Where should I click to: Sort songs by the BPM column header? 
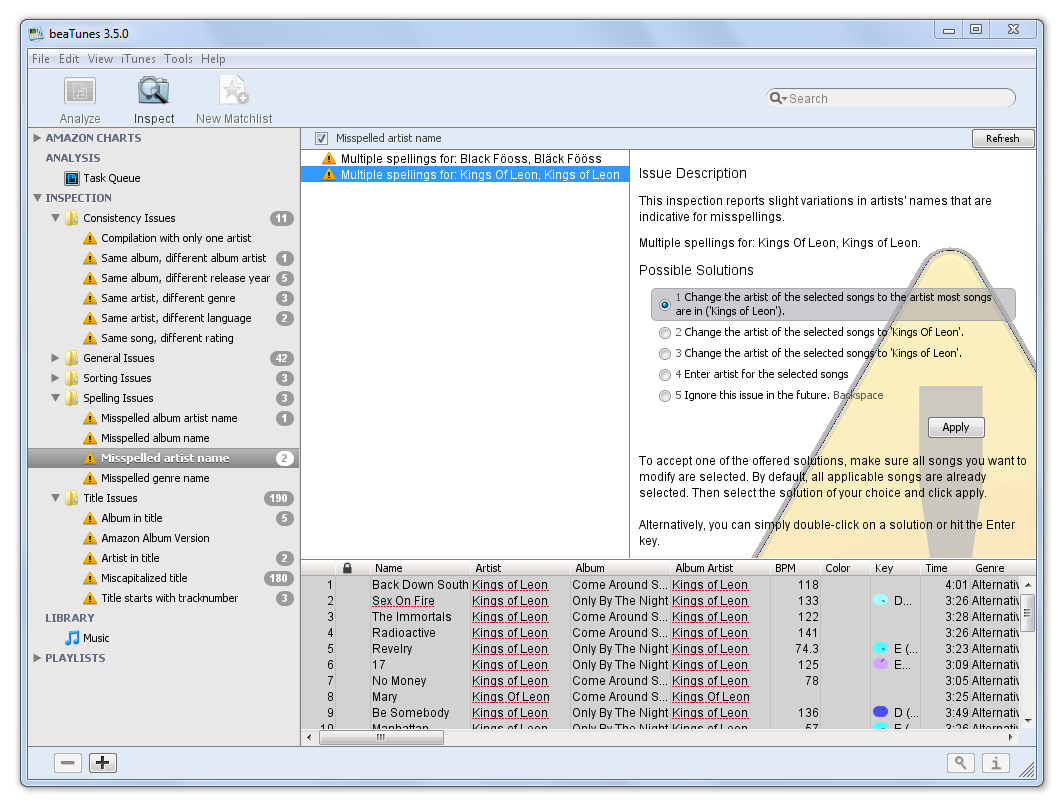pos(795,568)
